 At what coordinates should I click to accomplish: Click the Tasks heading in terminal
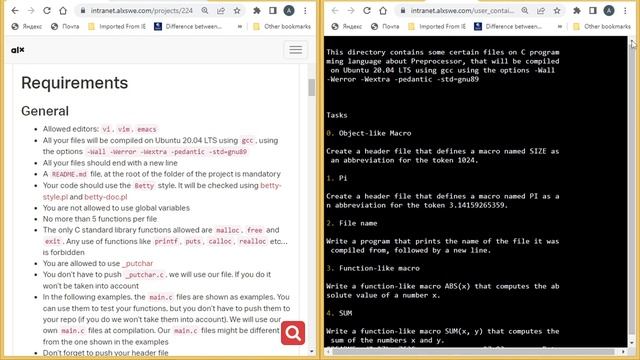[337, 115]
